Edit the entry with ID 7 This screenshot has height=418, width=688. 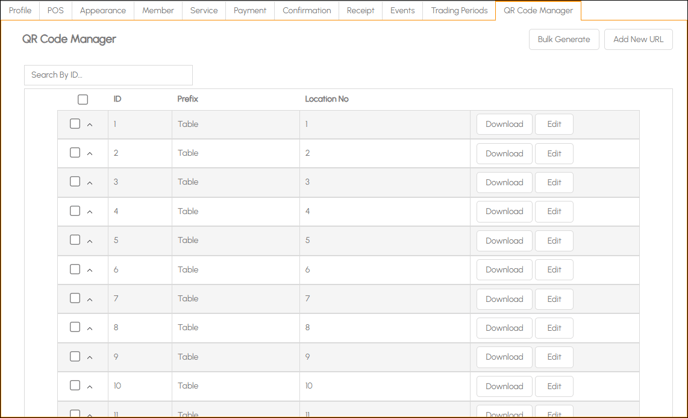[x=554, y=299]
